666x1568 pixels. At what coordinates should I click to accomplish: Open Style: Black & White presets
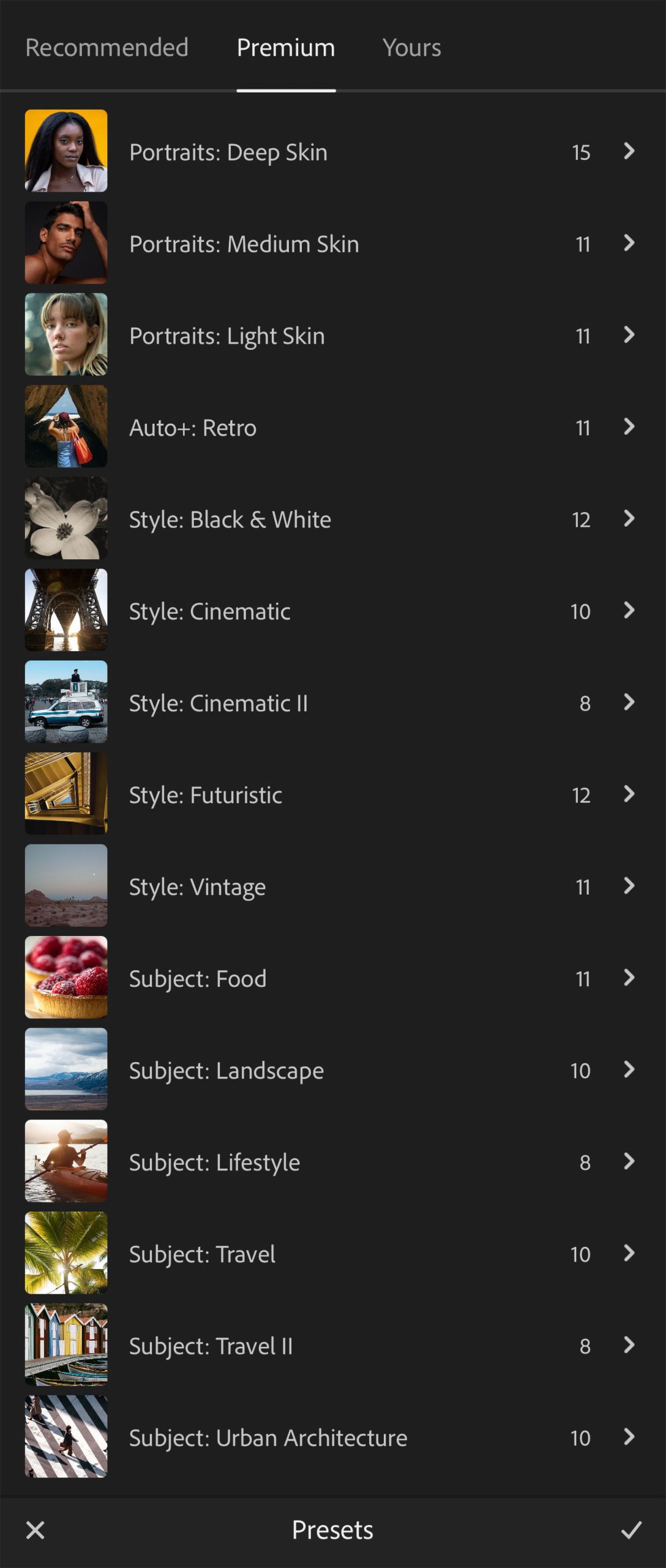click(x=230, y=519)
